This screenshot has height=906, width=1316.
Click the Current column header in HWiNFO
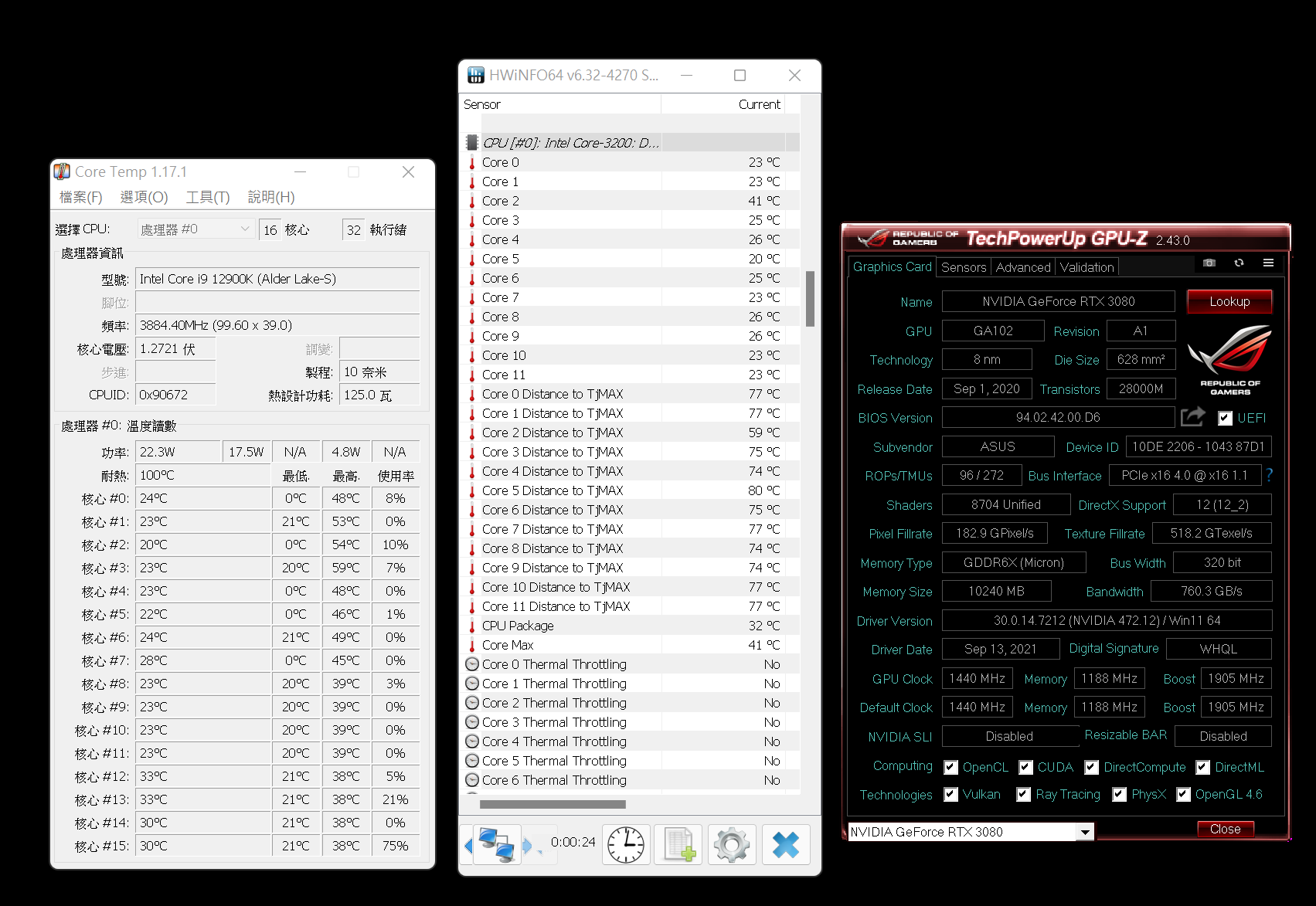pyautogui.click(x=723, y=104)
